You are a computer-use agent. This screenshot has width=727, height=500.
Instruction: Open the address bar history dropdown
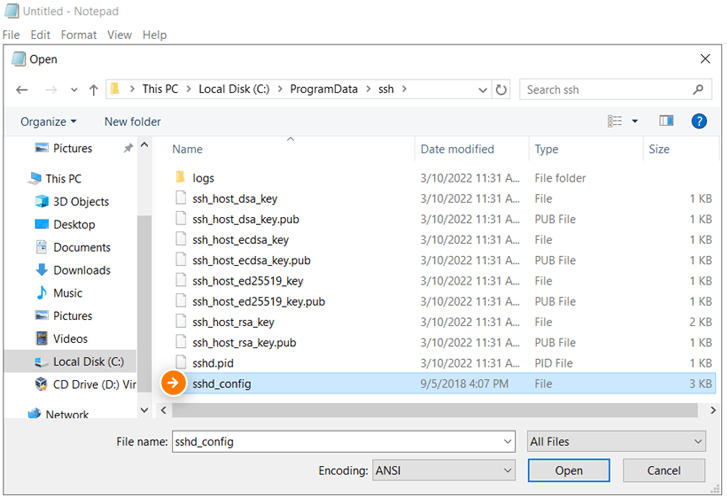tap(483, 90)
